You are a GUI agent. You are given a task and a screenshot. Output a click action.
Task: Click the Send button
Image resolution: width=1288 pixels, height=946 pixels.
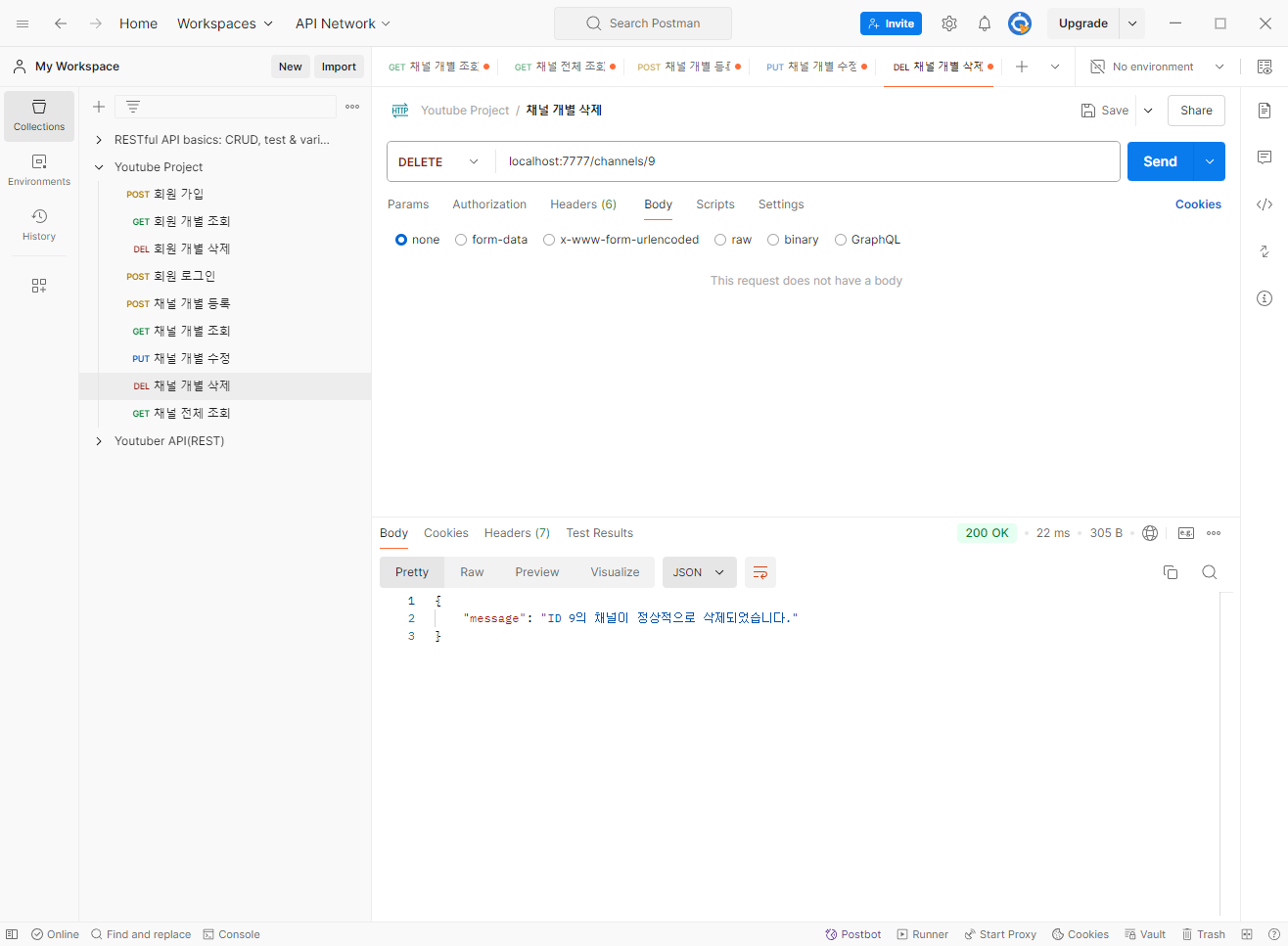[x=1162, y=161]
